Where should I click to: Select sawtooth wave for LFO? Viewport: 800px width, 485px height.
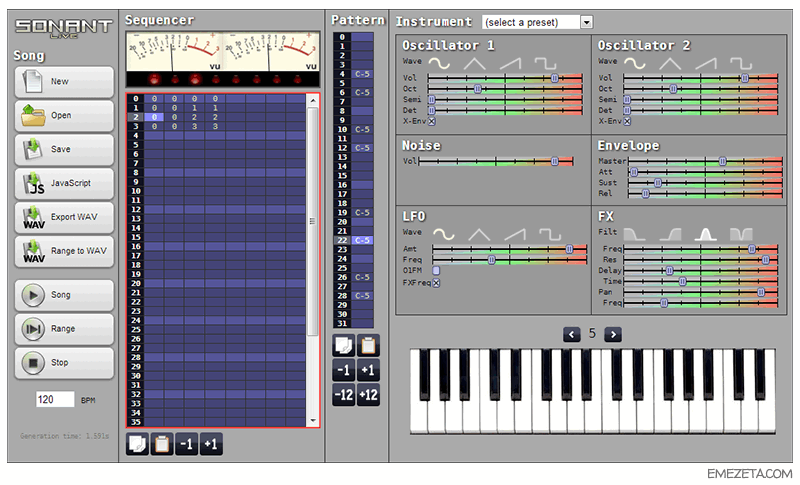click(x=514, y=235)
